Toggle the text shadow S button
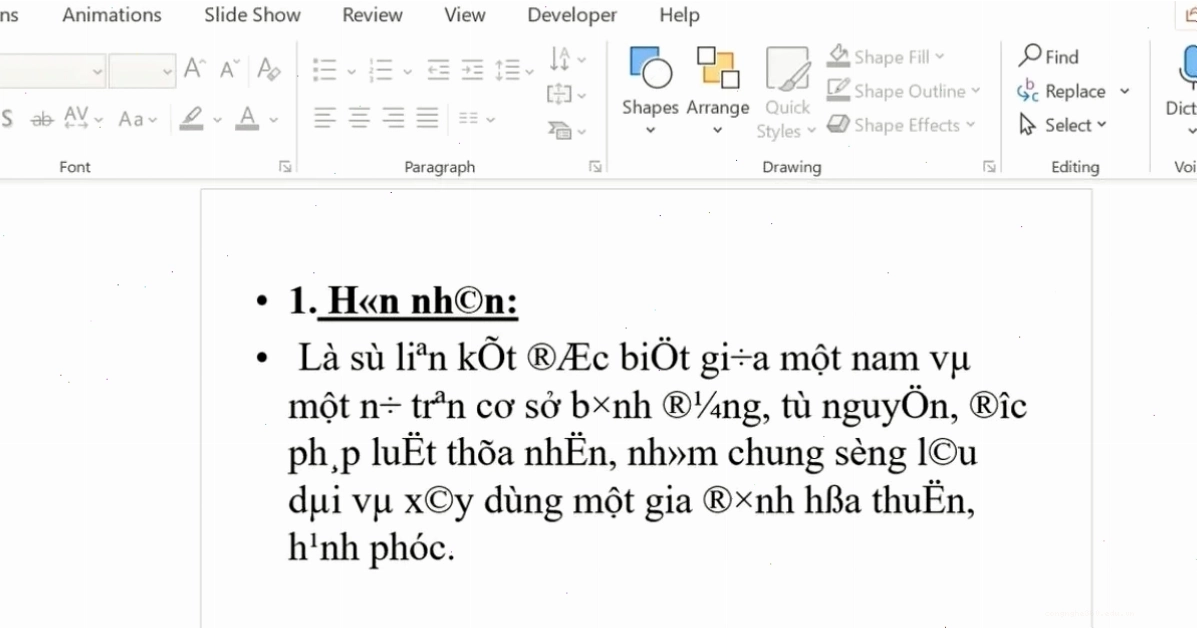 point(8,119)
